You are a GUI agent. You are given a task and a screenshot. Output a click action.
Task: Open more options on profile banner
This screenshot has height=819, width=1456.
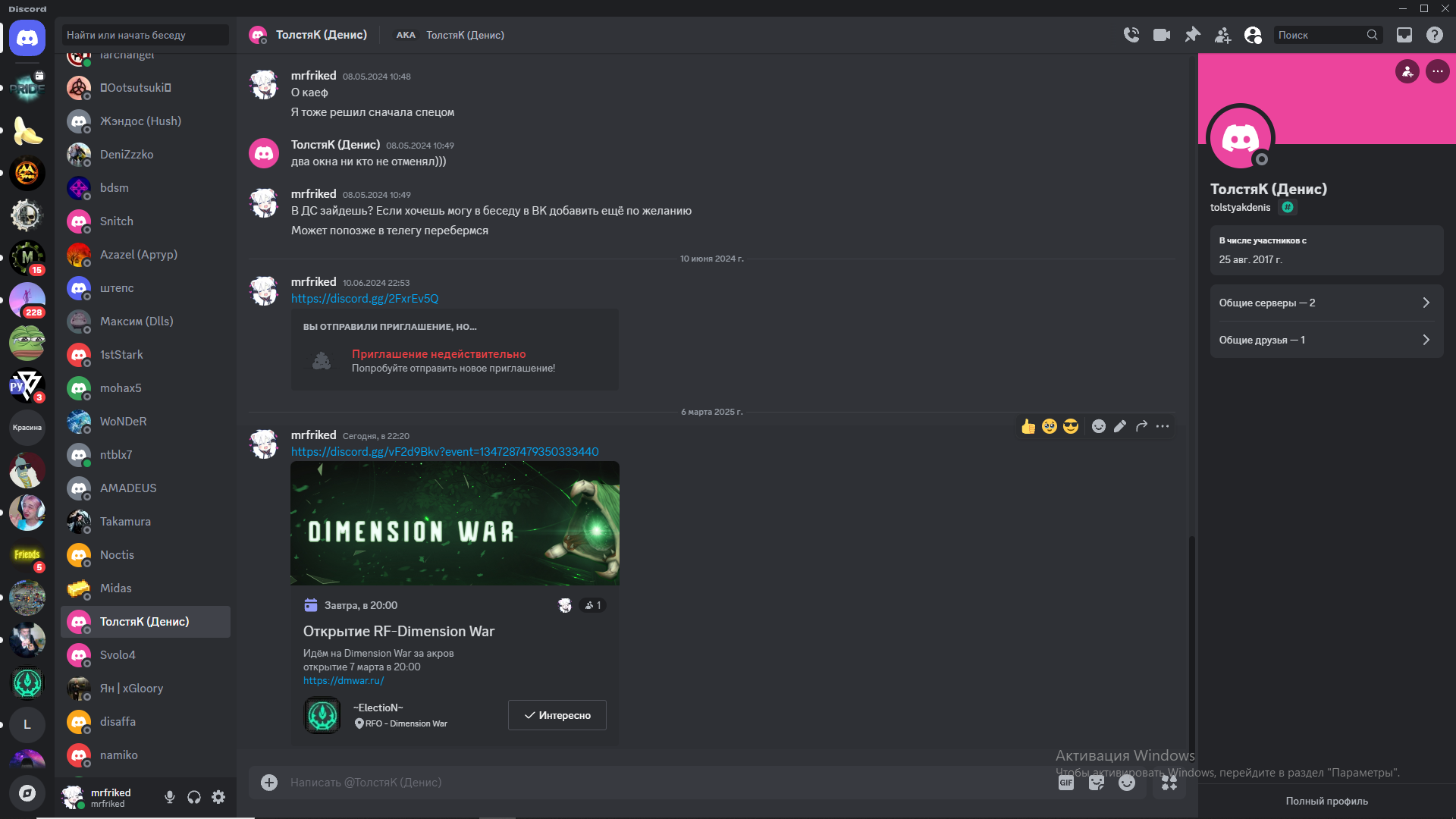(1438, 71)
